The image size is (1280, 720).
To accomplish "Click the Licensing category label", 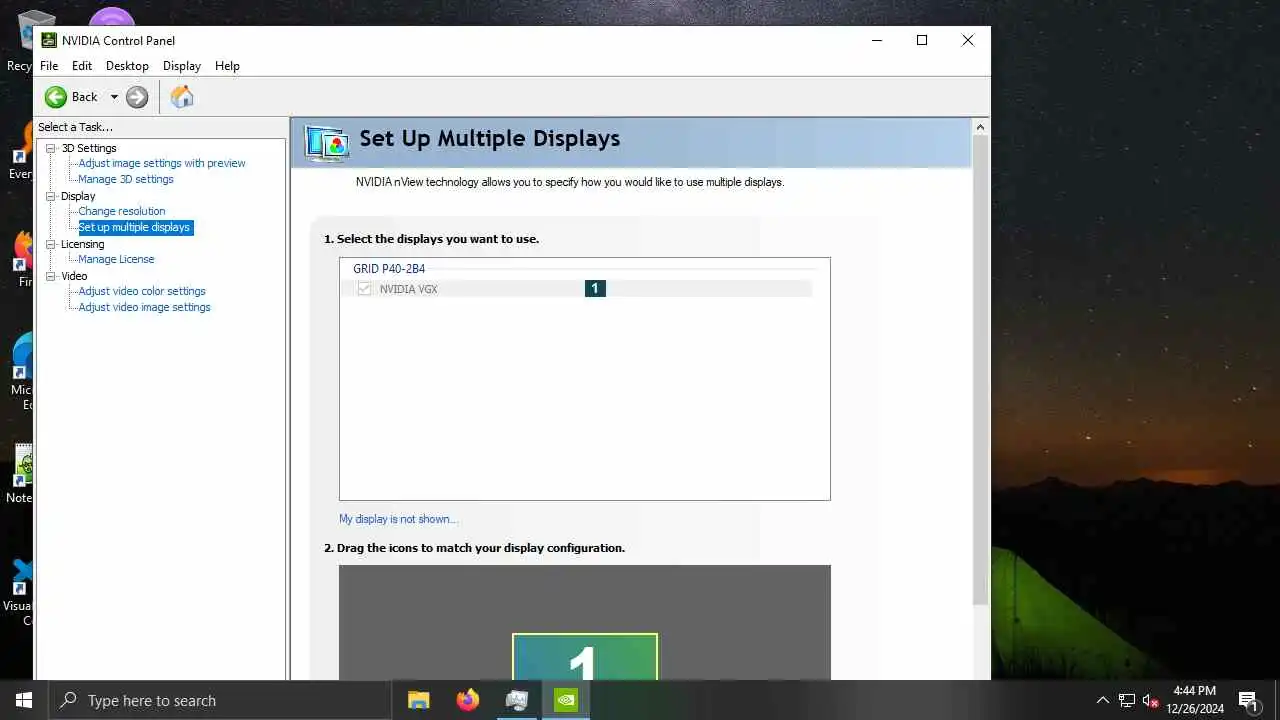I will [x=82, y=244].
